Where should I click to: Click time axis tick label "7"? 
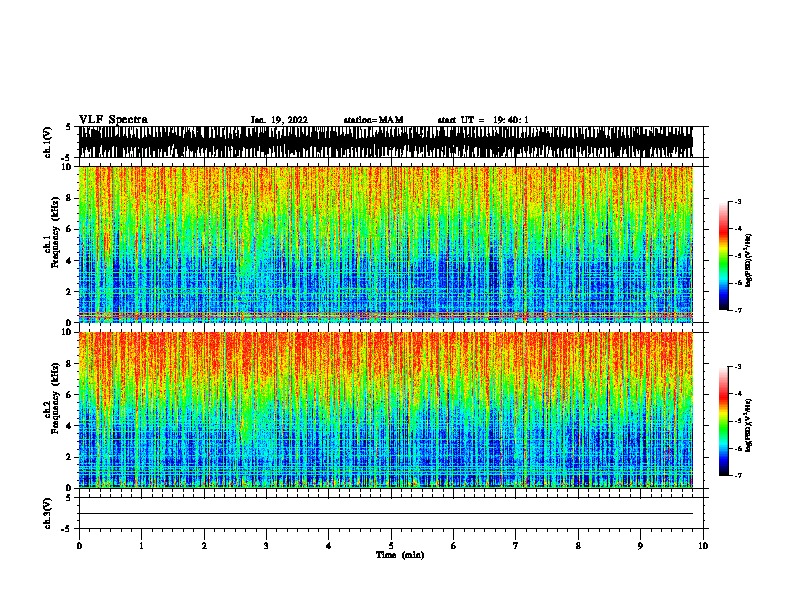point(516,546)
